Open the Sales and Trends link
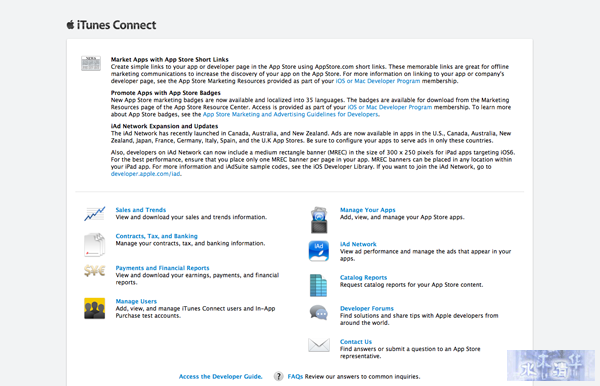This screenshot has width=600, height=386. click(141, 210)
